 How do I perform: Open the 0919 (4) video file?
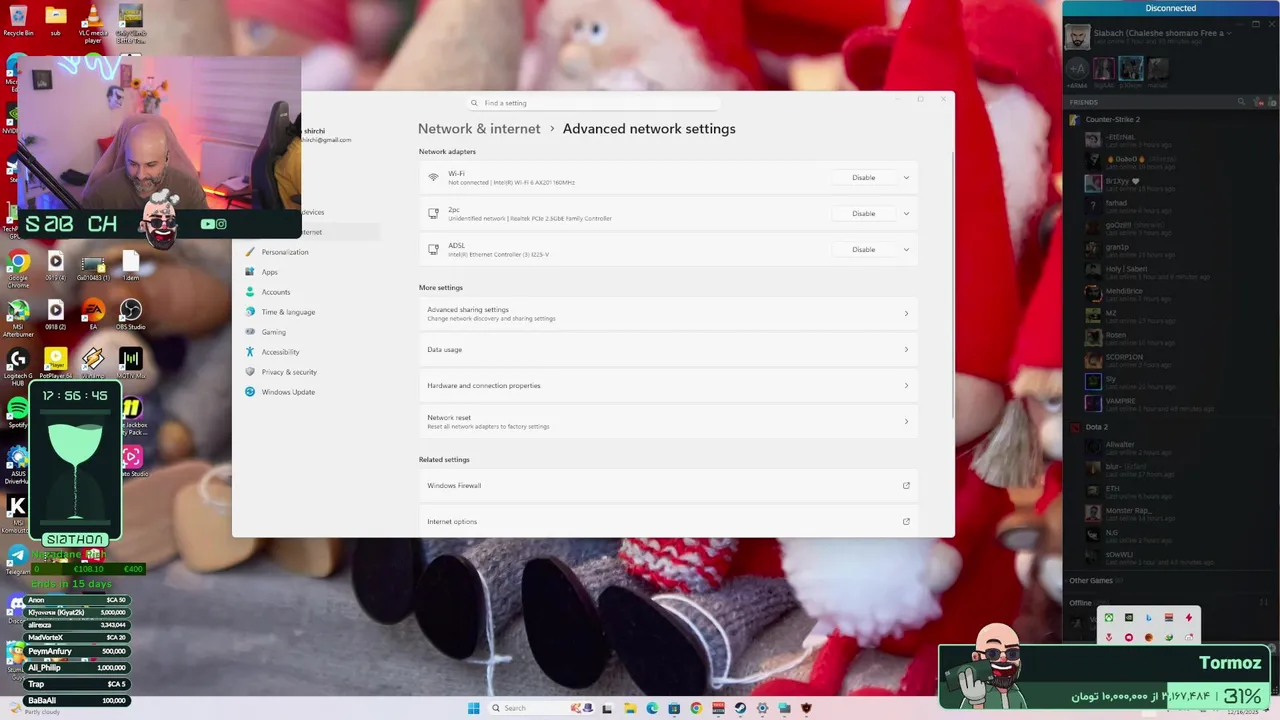tap(56, 266)
